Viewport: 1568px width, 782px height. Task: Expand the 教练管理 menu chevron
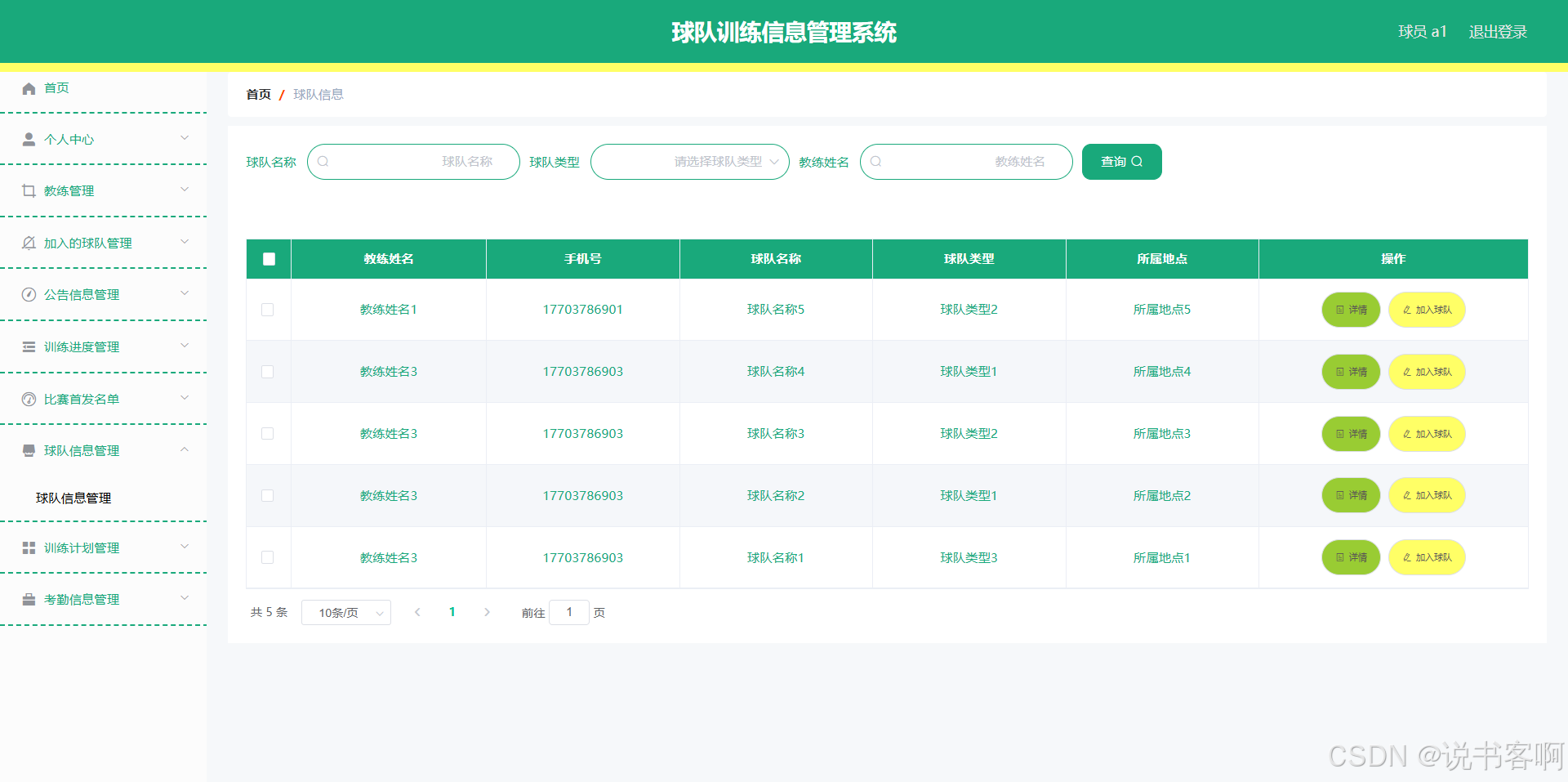click(x=185, y=190)
